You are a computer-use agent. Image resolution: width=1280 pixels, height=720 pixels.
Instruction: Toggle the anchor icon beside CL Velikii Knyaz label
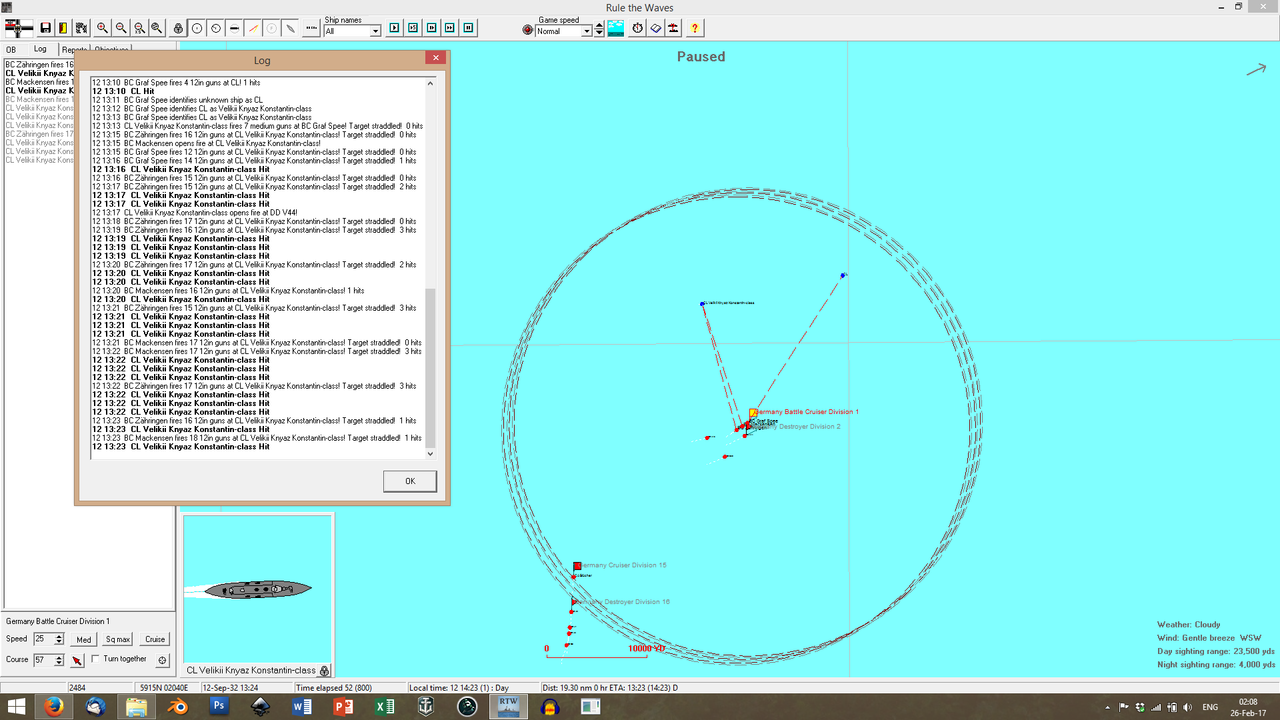pos(322,670)
